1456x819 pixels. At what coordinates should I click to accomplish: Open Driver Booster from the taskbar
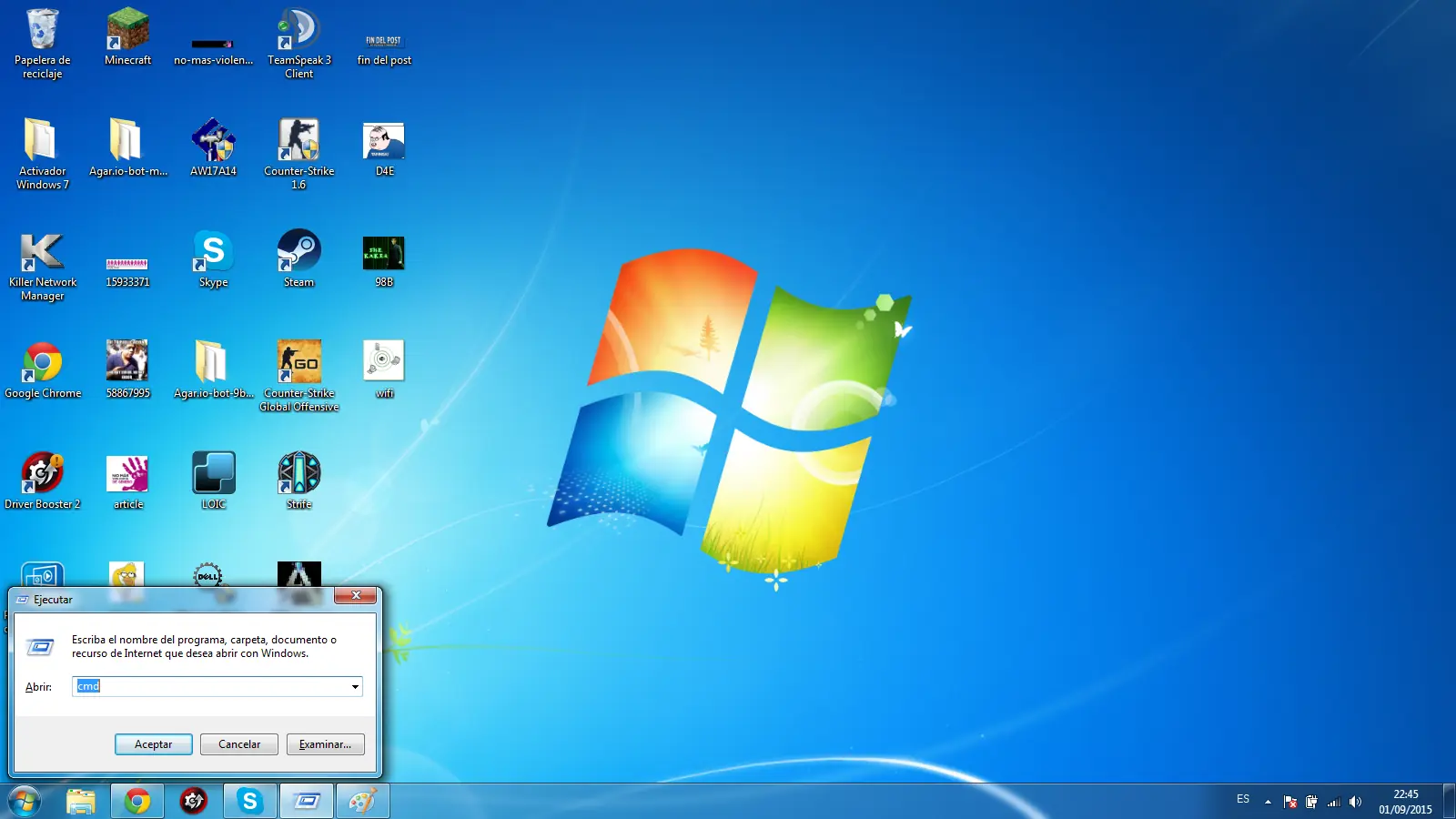(x=194, y=801)
